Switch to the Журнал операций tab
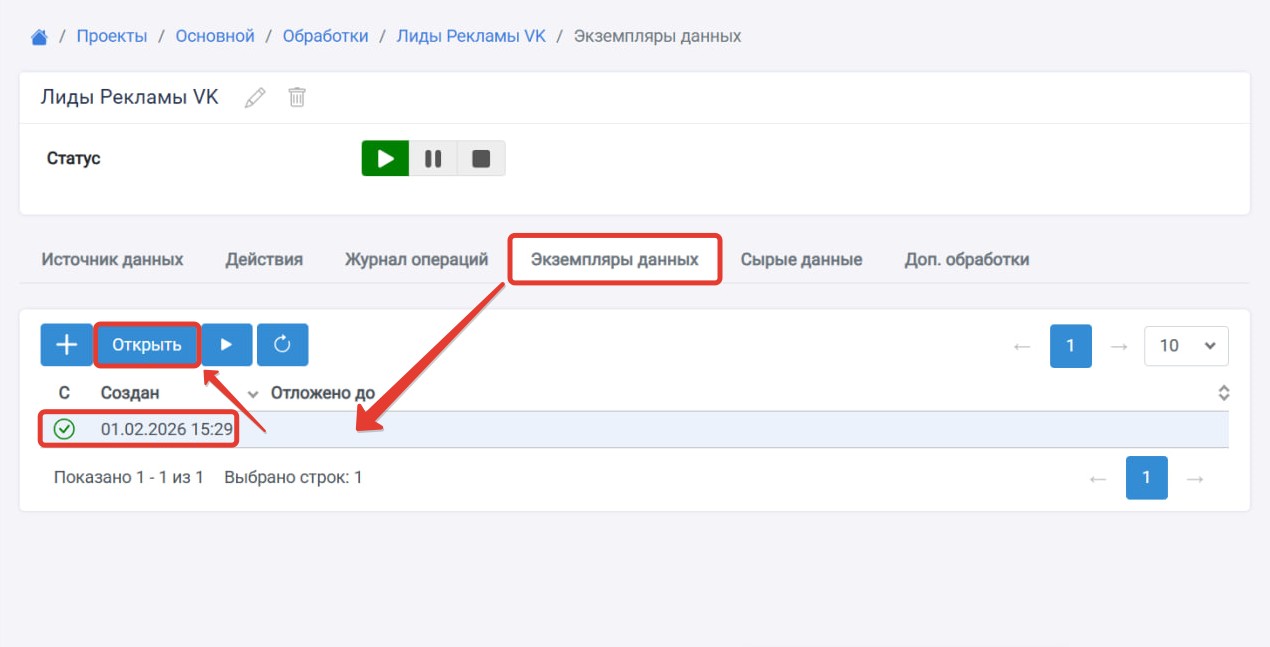This screenshot has height=647, width=1270. [x=416, y=259]
